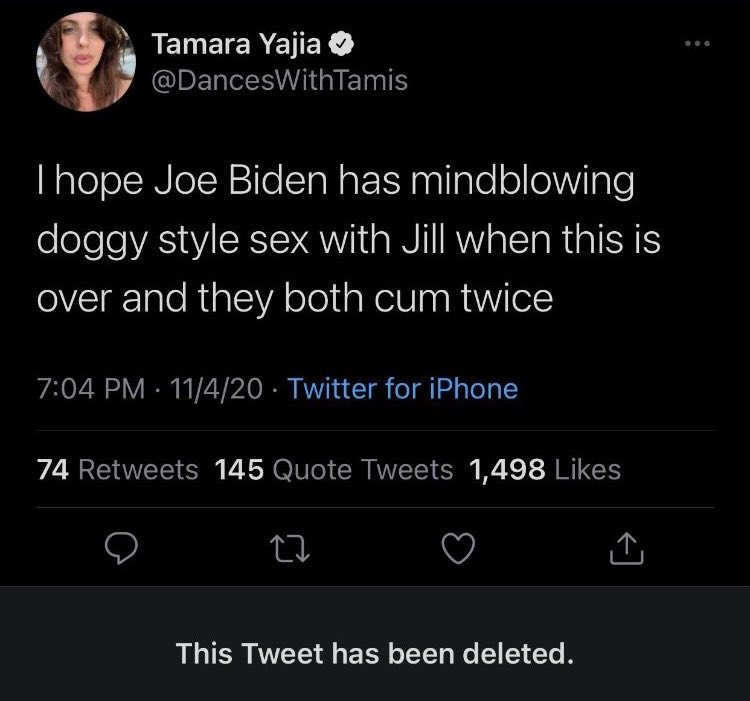This screenshot has height=701, width=750.
Task: Click the 7:04 PM timestamp
Action: (86, 388)
